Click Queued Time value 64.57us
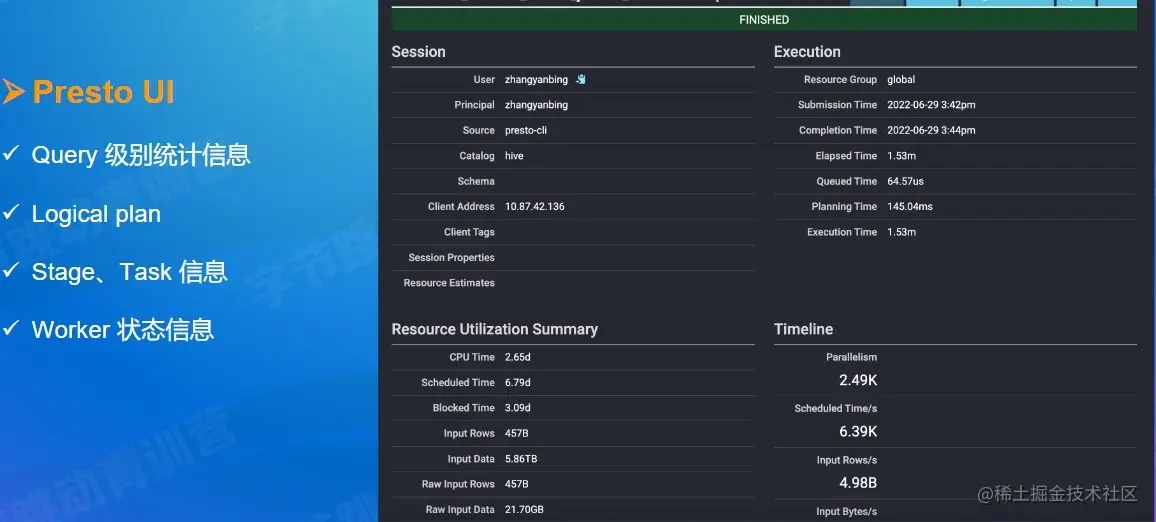This screenshot has width=1156, height=522. 905,181
